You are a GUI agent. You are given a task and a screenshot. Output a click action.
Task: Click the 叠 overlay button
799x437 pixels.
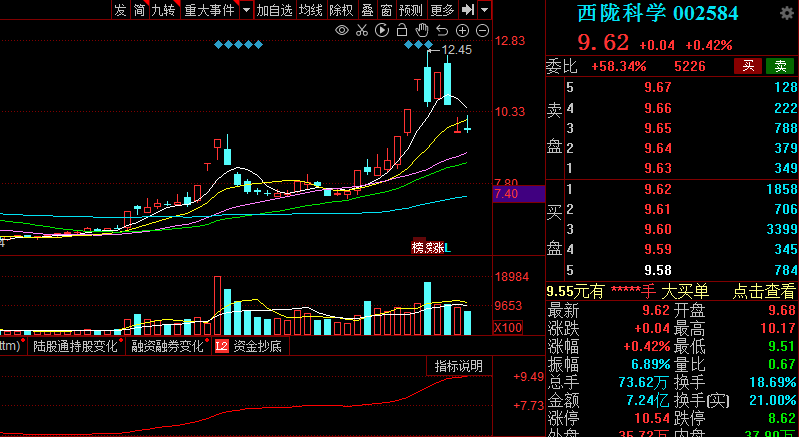click(367, 10)
